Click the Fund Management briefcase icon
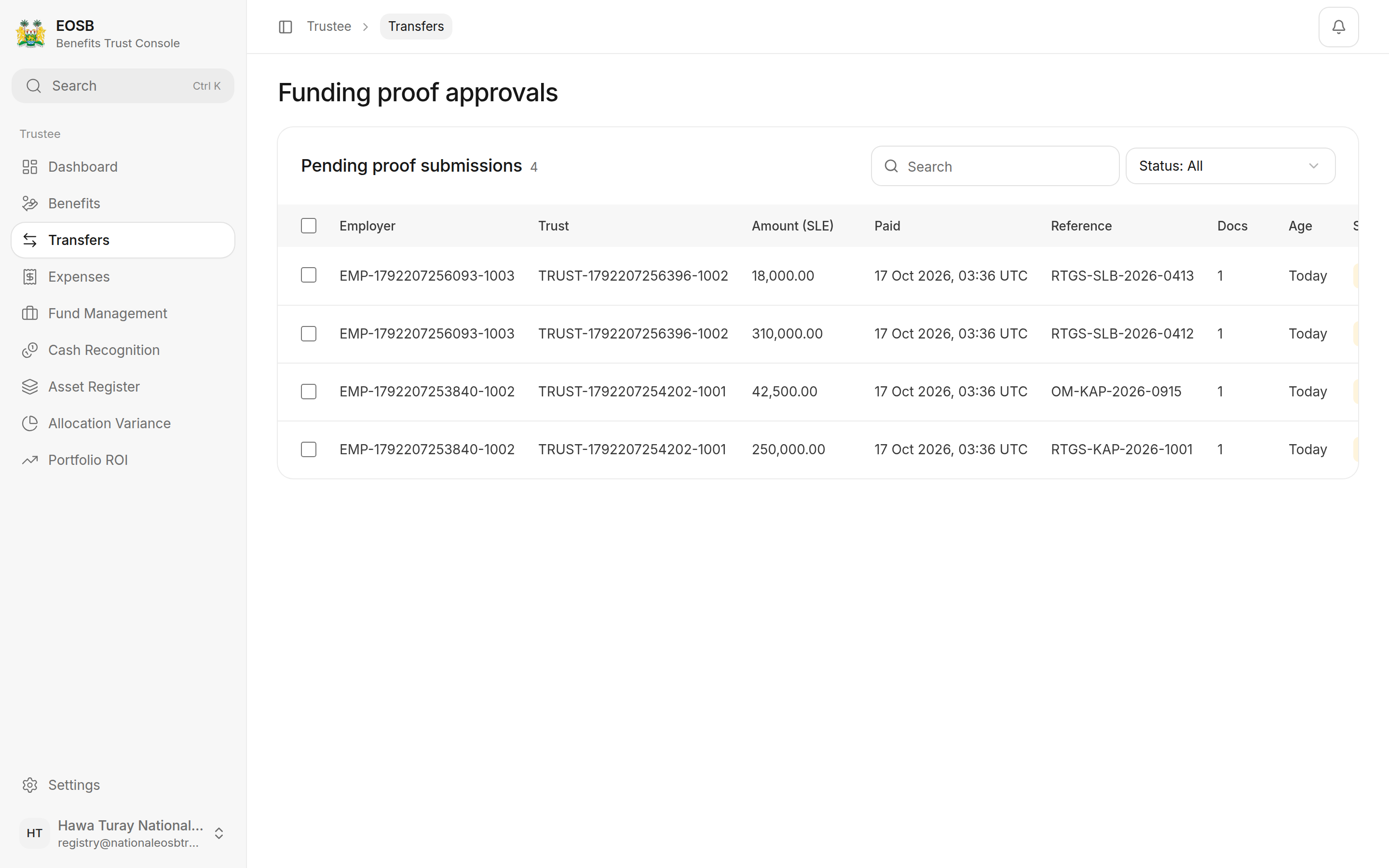The width and height of the screenshot is (1389, 868). (30, 313)
